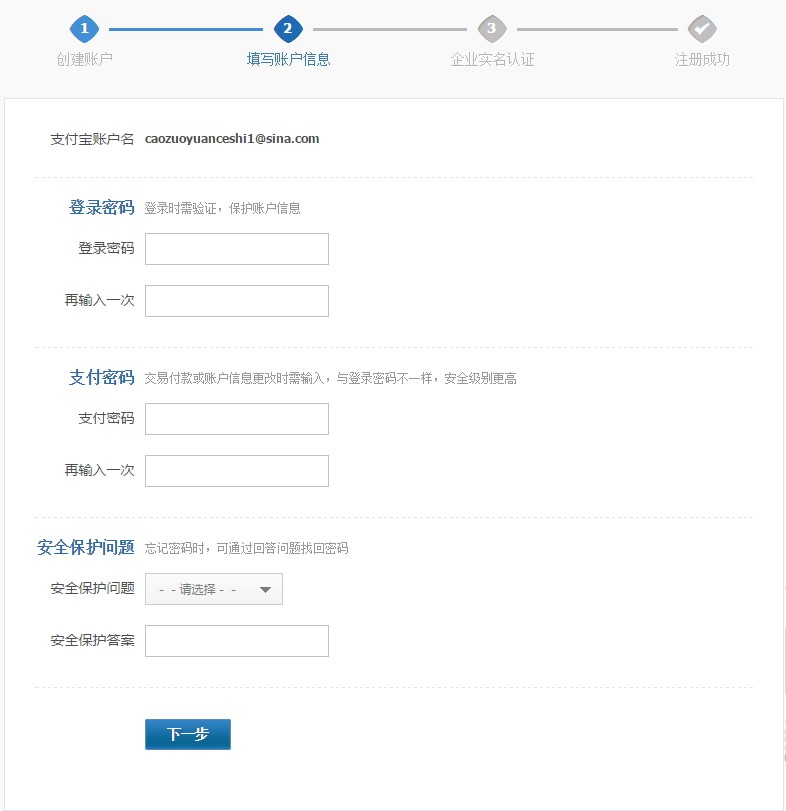The height and width of the screenshot is (811, 786).
Task: Focus the 登录密码 input box
Action: 236,249
